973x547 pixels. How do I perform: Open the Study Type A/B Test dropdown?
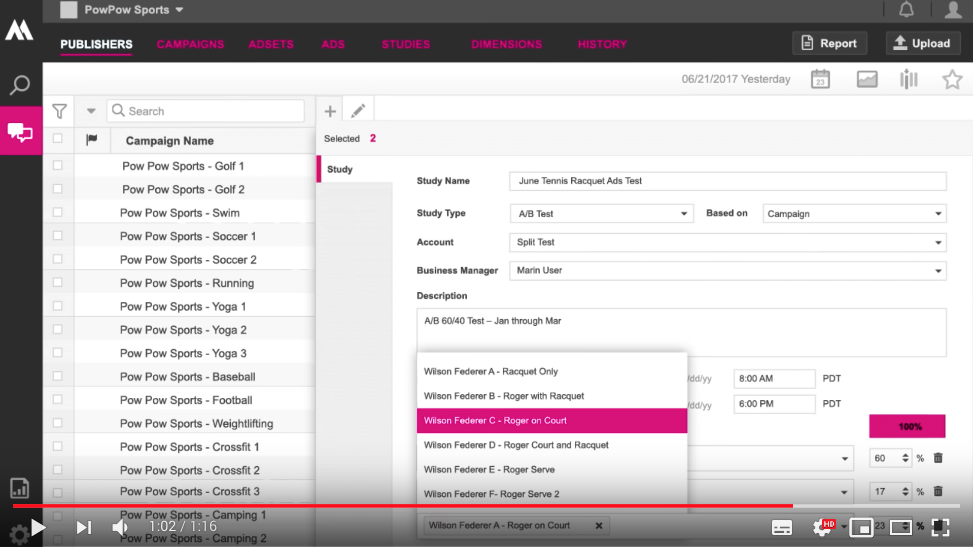(601, 214)
